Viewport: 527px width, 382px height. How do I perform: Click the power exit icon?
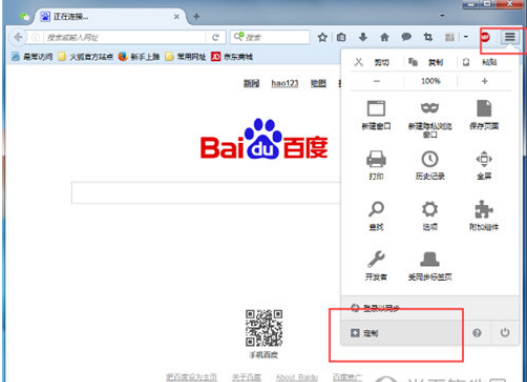(505, 333)
